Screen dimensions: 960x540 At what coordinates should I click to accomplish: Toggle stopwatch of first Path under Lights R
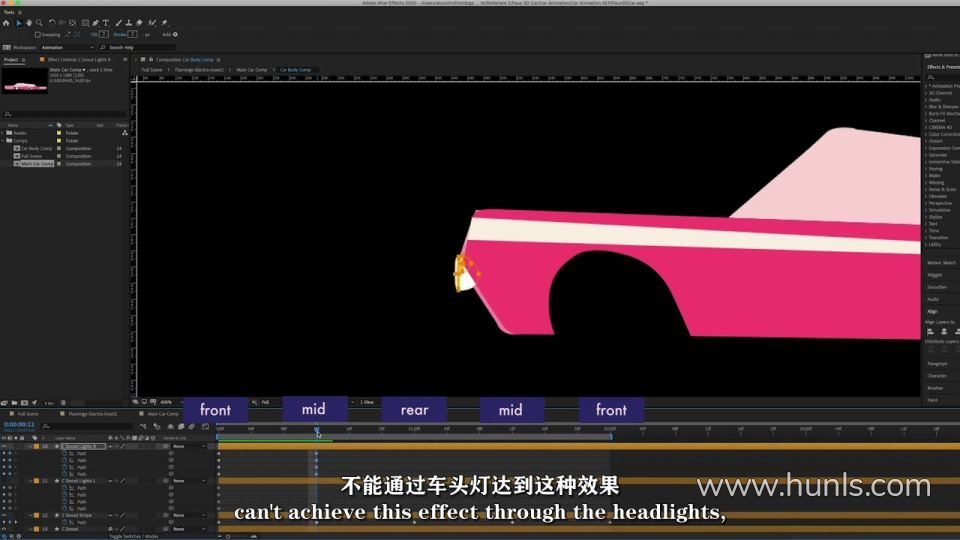(x=64, y=454)
